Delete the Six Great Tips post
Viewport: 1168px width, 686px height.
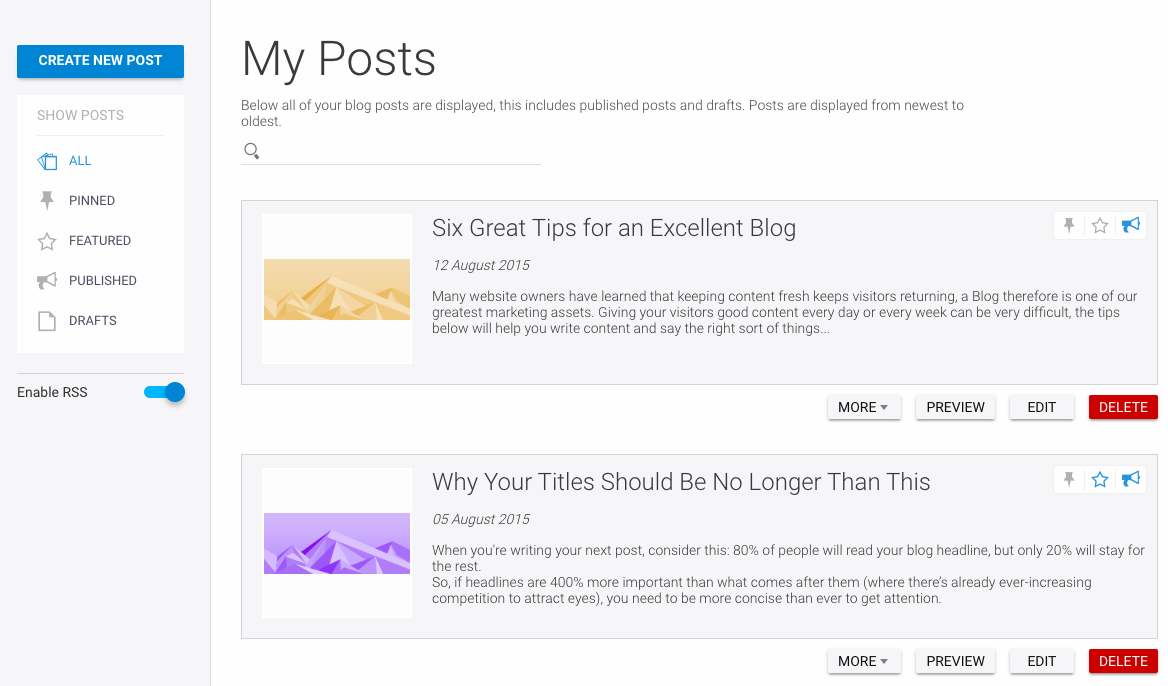(x=1123, y=407)
